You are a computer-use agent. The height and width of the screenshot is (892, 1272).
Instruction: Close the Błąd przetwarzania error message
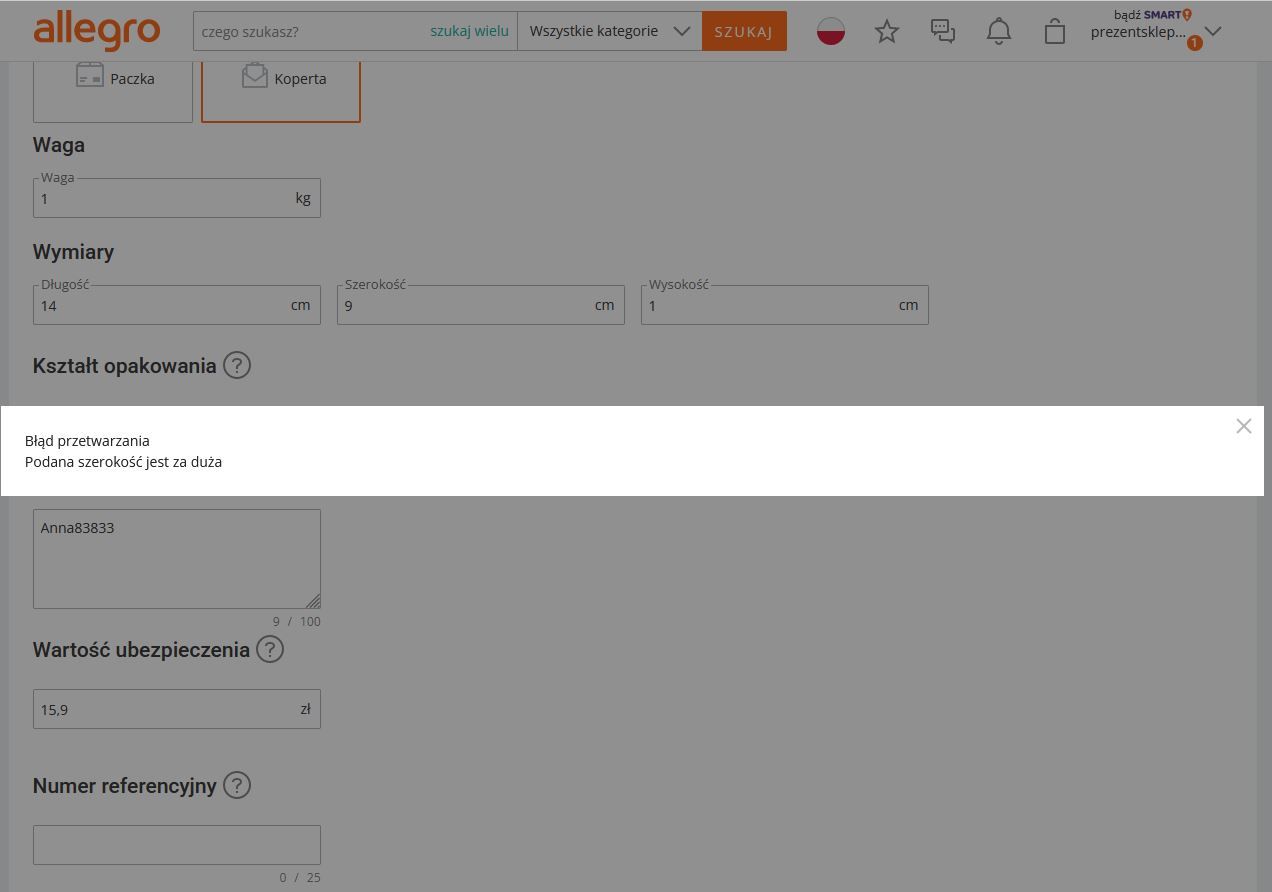coord(1243,426)
